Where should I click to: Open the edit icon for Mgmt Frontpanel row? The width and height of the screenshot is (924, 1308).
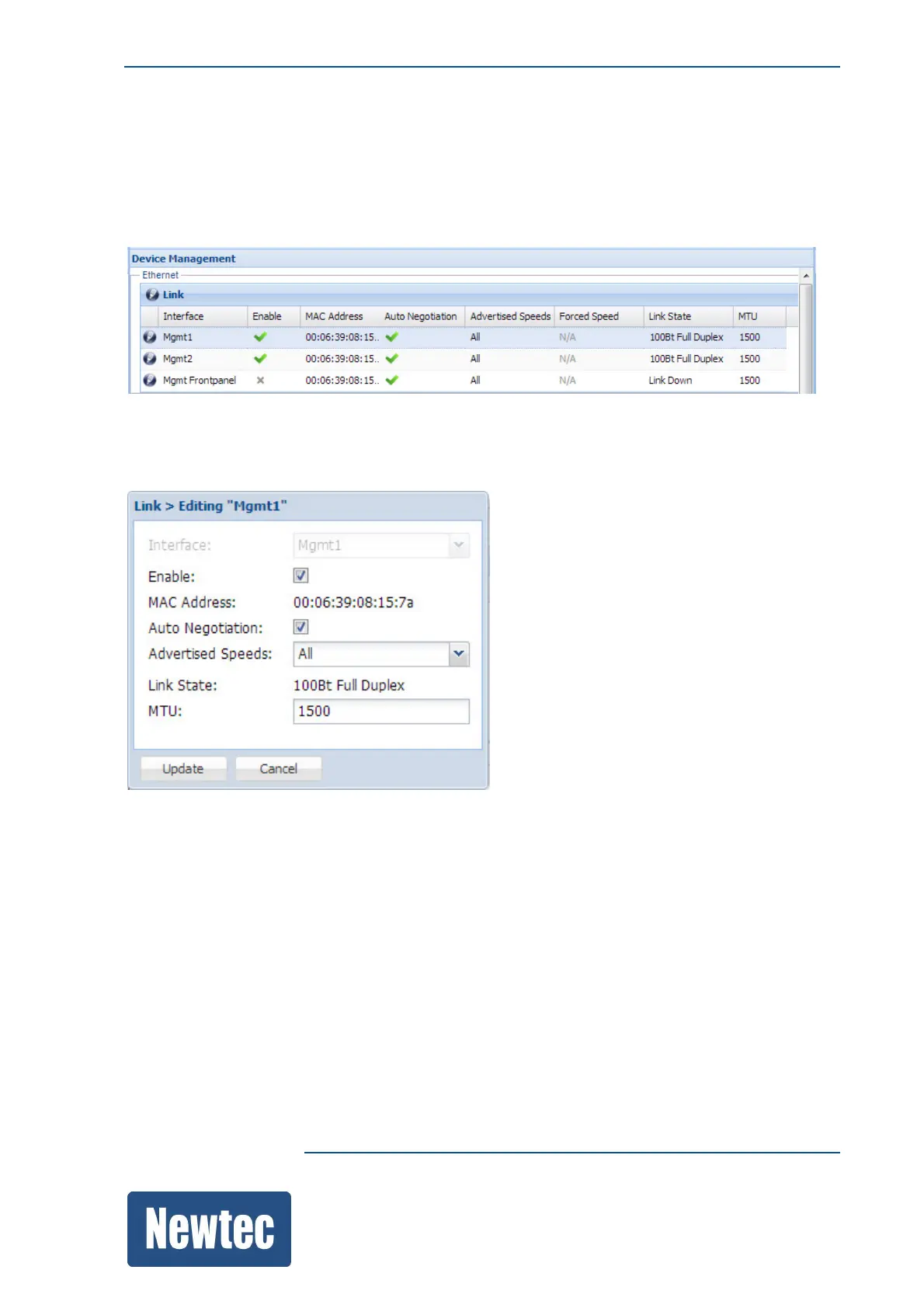pyautogui.click(x=150, y=381)
